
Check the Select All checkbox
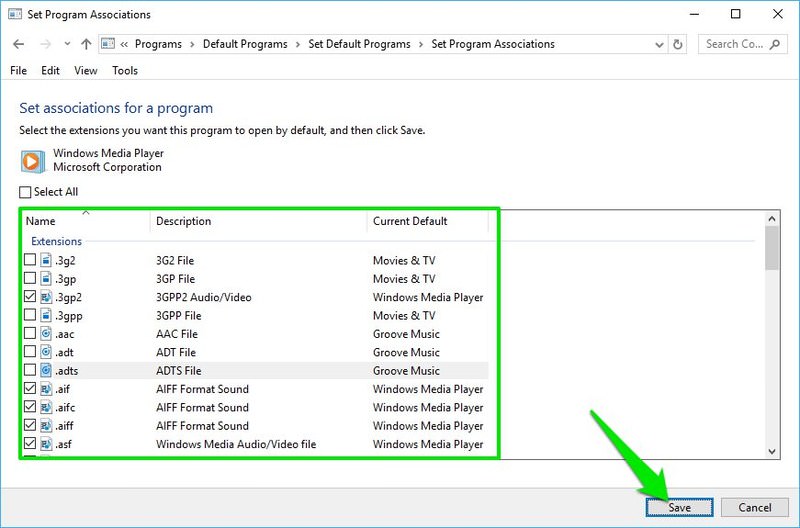pos(25,192)
